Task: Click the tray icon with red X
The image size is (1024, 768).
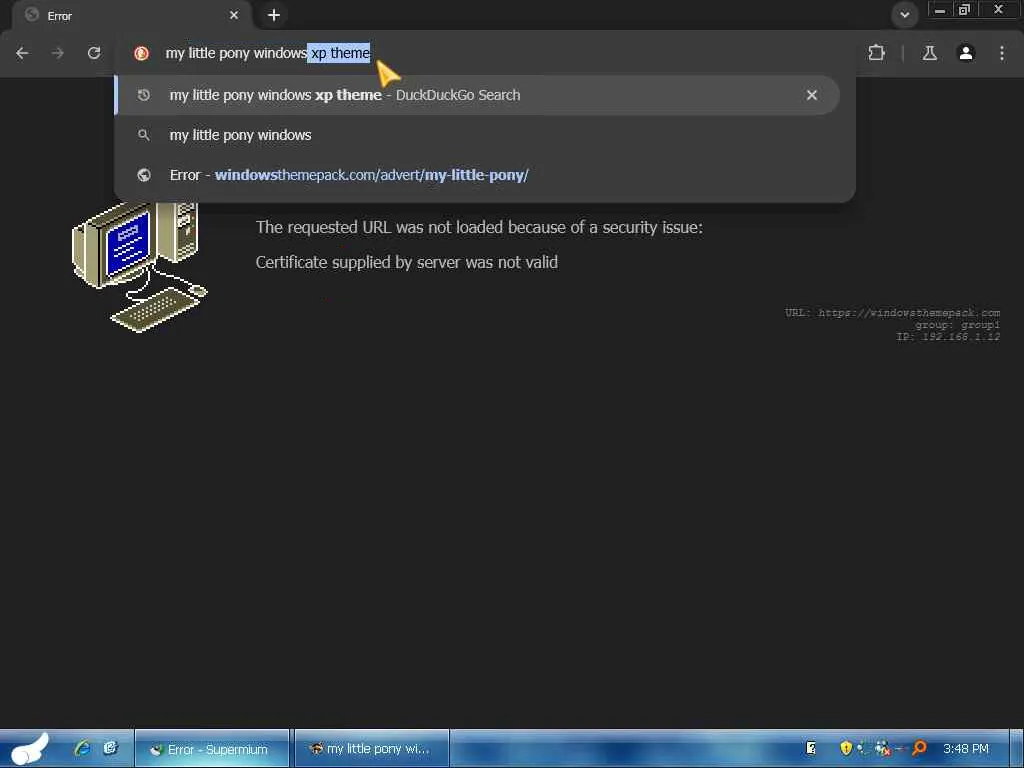Action: pyautogui.click(x=882, y=748)
